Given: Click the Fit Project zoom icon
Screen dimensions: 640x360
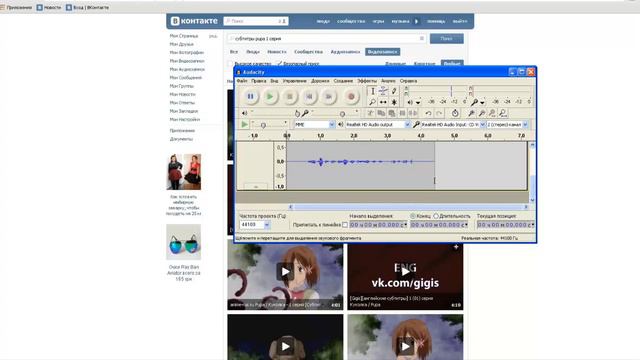Looking at the screenshot, I should tap(503, 113).
